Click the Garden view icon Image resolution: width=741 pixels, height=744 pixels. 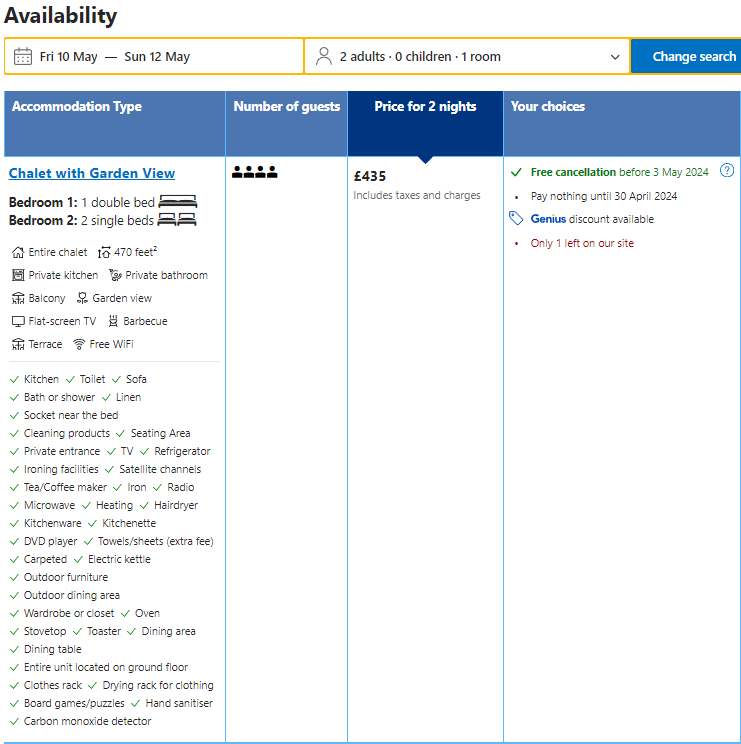(82, 298)
